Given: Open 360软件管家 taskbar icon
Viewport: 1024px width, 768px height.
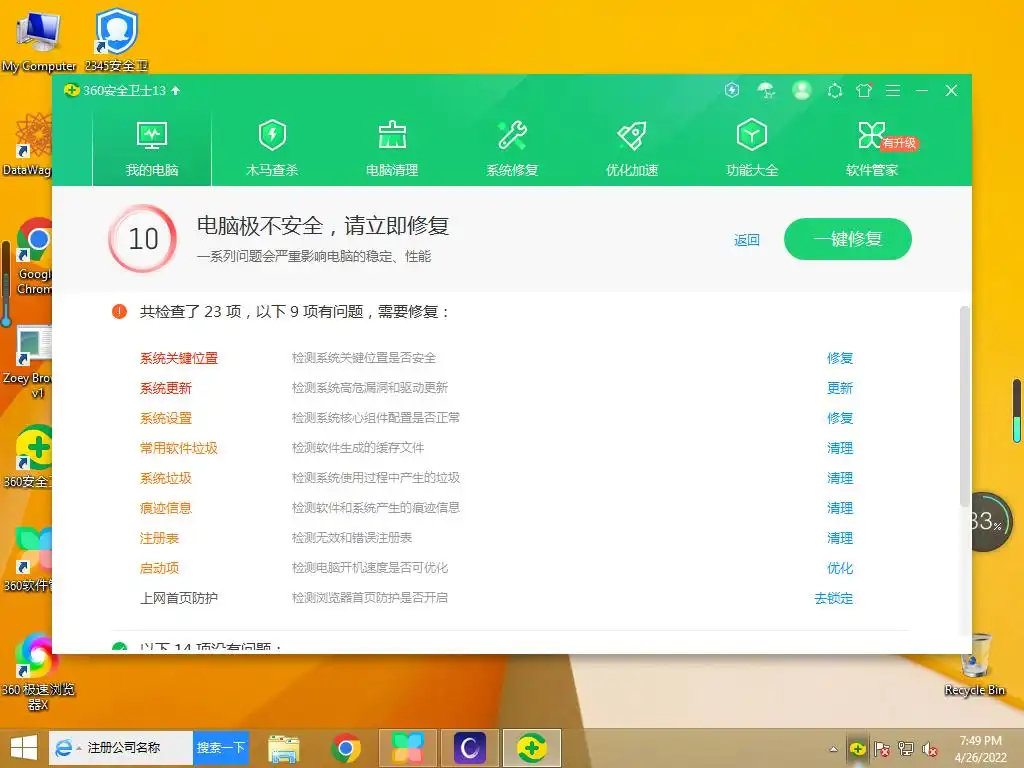Looking at the screenshot, I should pyautogui.click(x=408, y=748).
